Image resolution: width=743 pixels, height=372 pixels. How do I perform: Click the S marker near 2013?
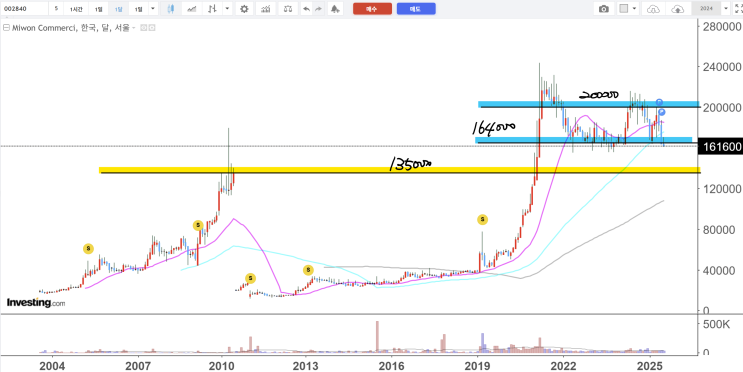click(x=308, y=270)
